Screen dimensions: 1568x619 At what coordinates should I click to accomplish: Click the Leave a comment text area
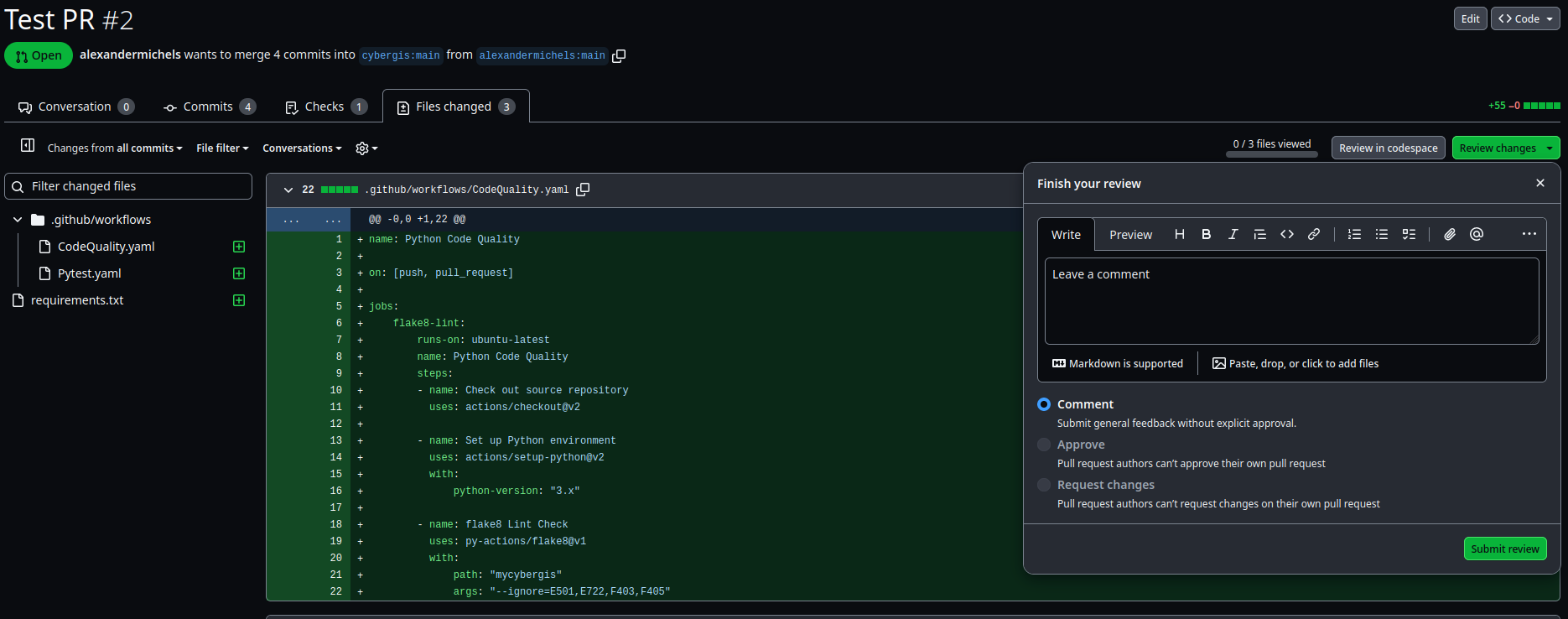(x=1292, y=301)
